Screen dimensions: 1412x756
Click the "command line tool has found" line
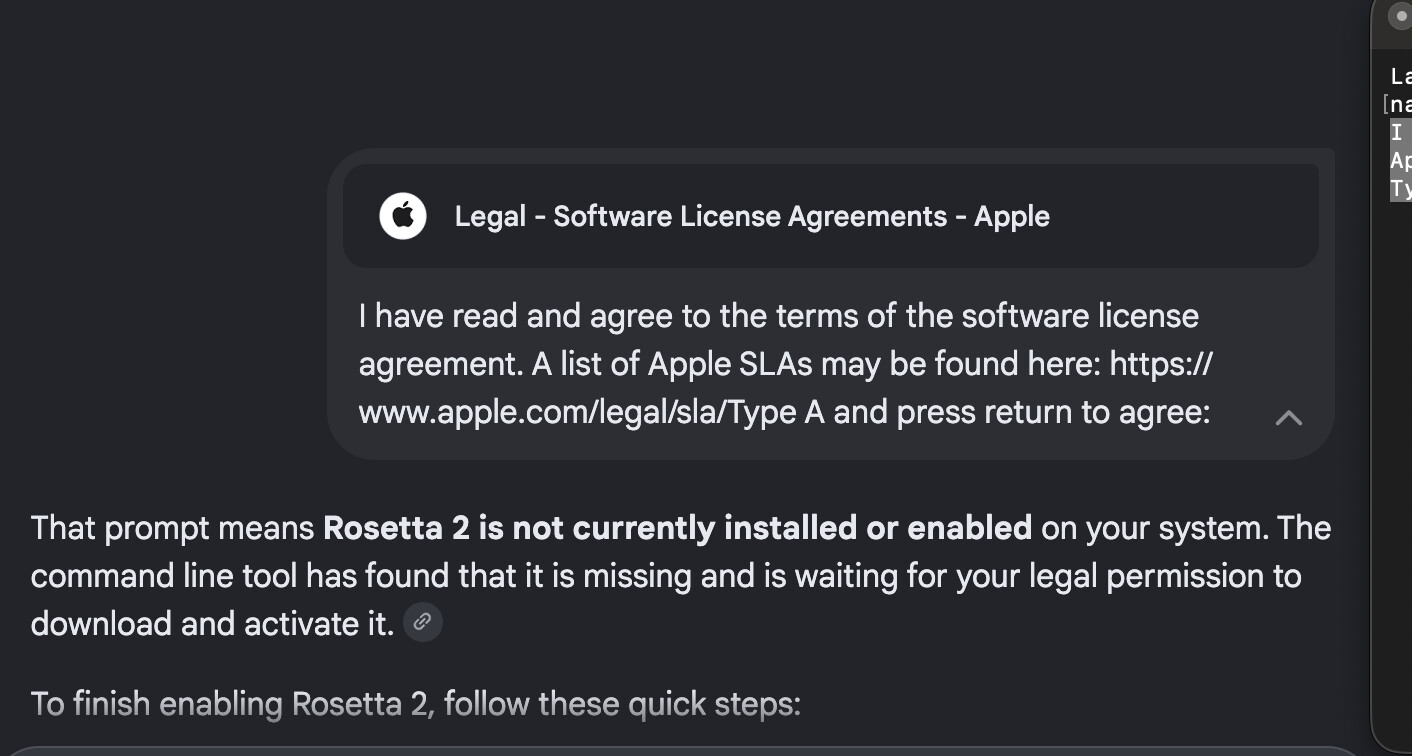point(666,576)
